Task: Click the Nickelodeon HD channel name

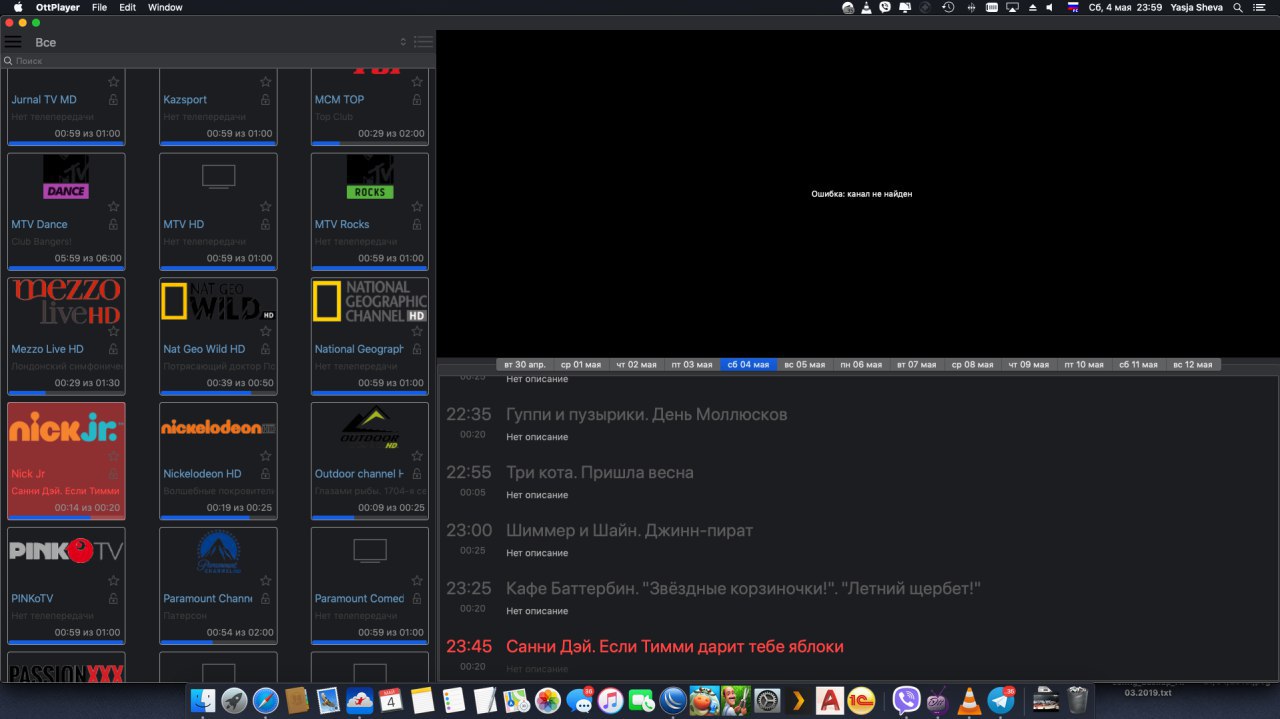Action: click(x=202, y=474)
